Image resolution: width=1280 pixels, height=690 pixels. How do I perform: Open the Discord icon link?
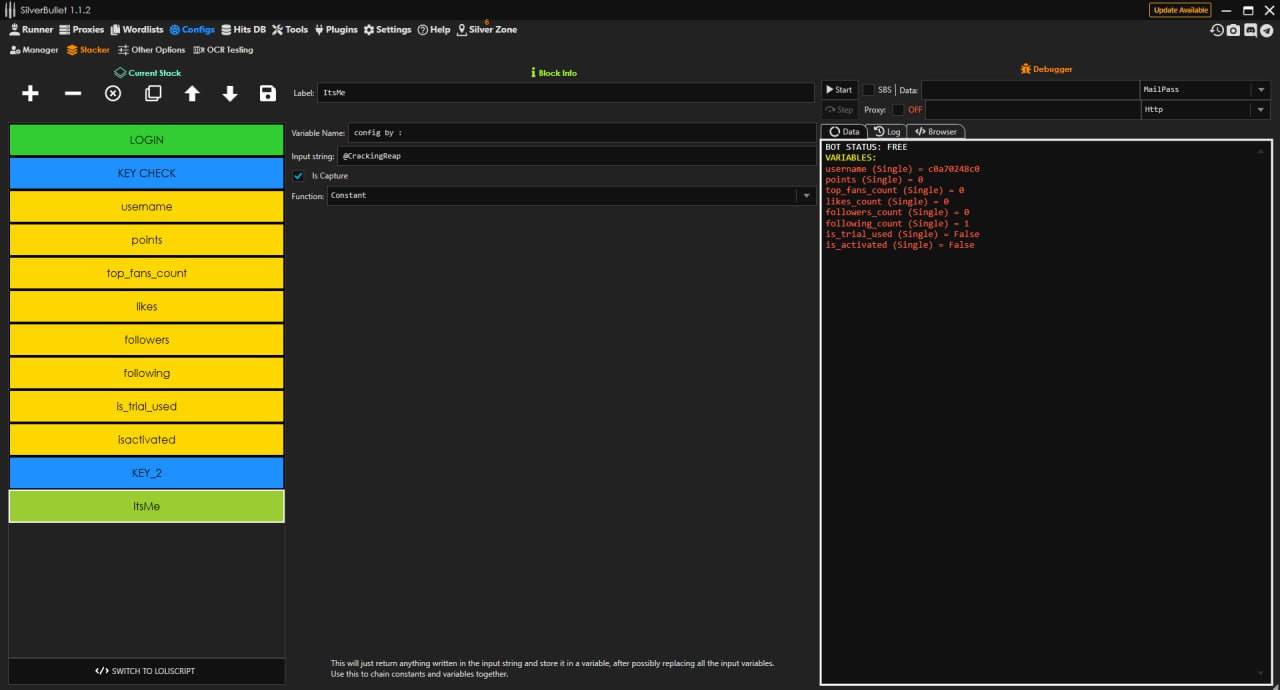coord(1250,30)
